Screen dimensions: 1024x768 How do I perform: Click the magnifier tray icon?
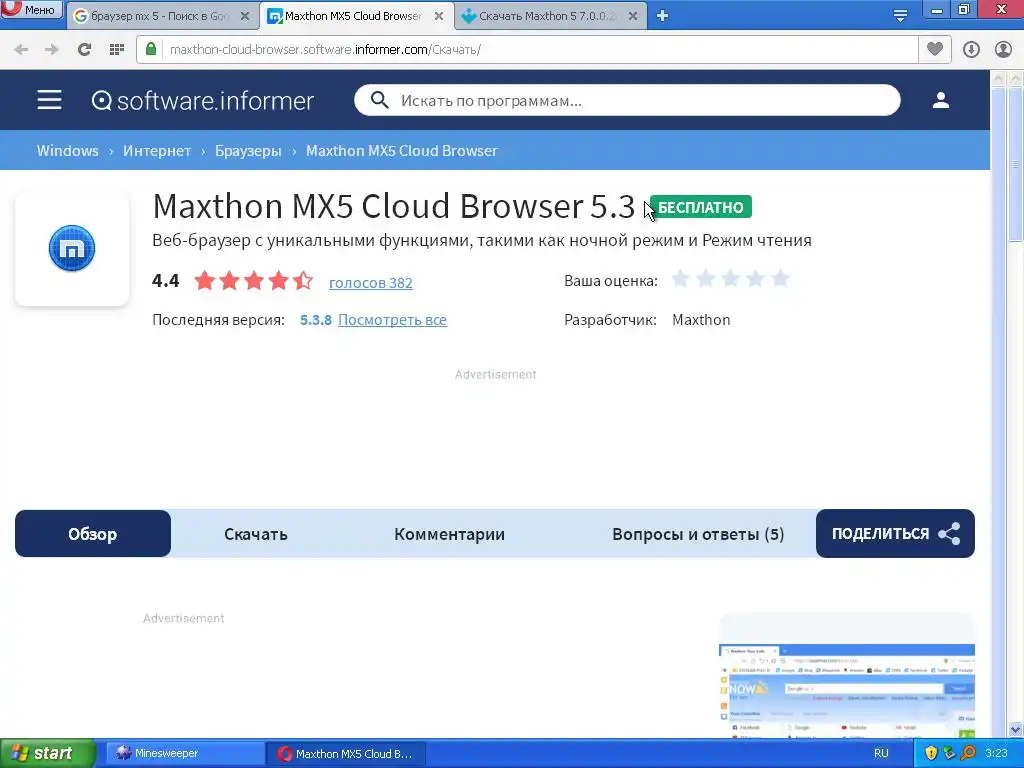pos(968,753)
